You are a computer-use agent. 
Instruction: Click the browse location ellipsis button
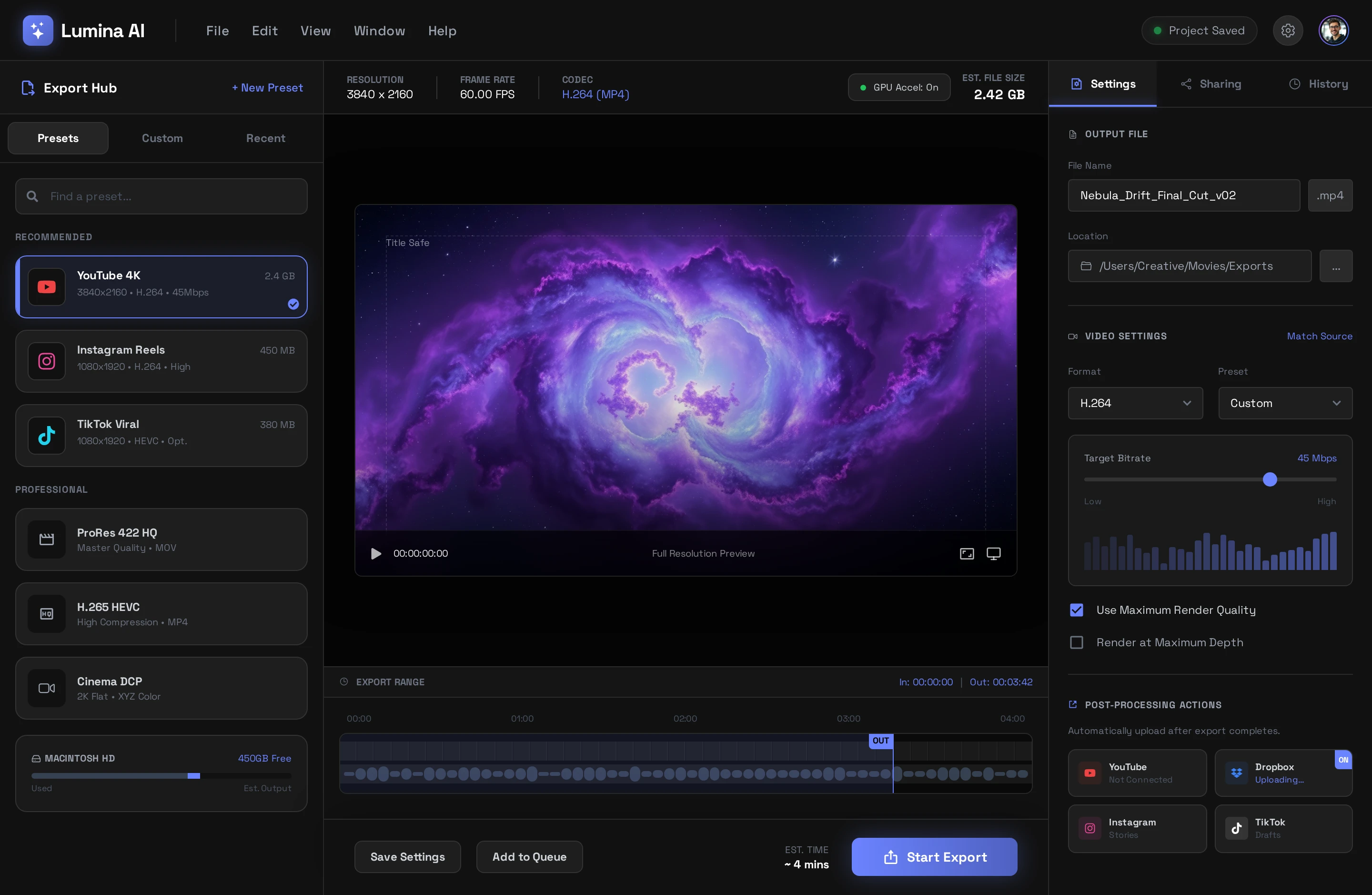pyautogui.click(x=1336, y=266)
